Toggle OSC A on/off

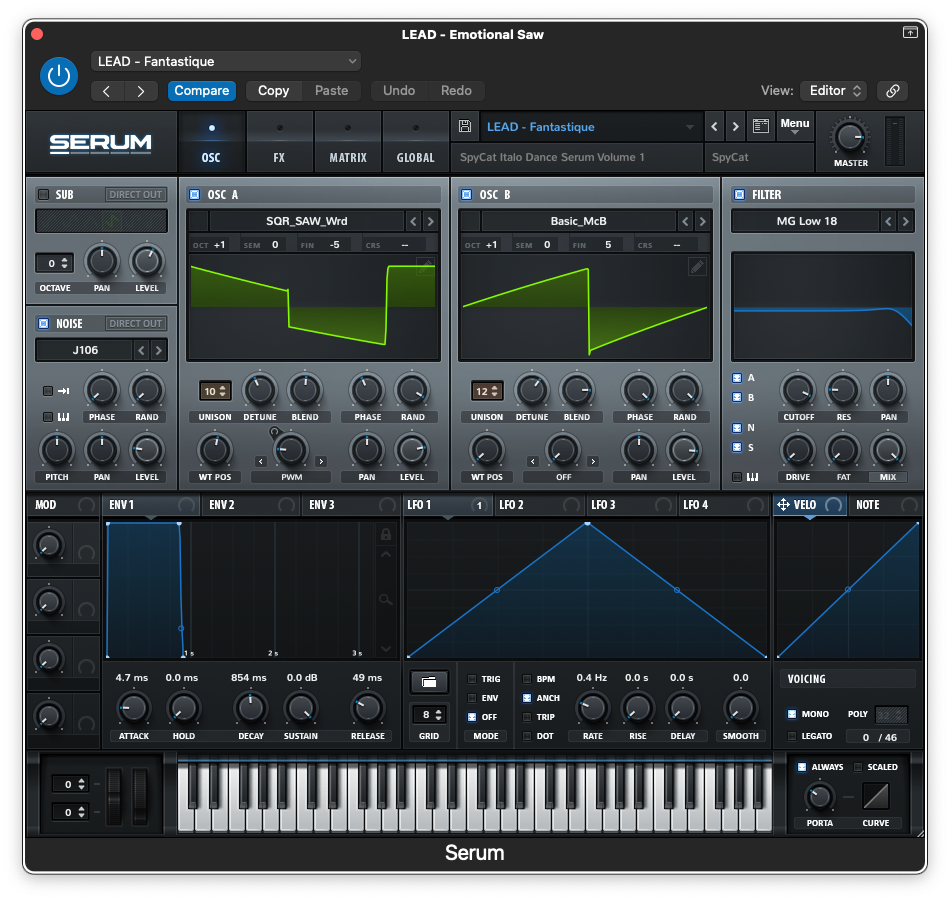(x=194, y=194)
